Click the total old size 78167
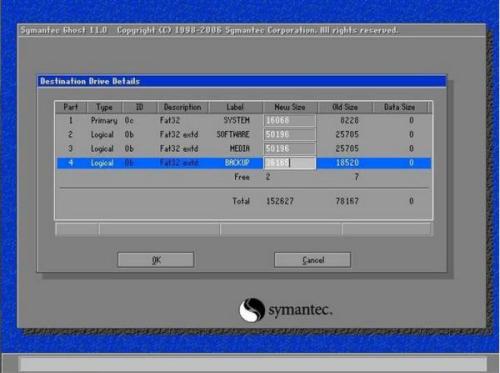This screenshot has height=373, width=500. 347,201
